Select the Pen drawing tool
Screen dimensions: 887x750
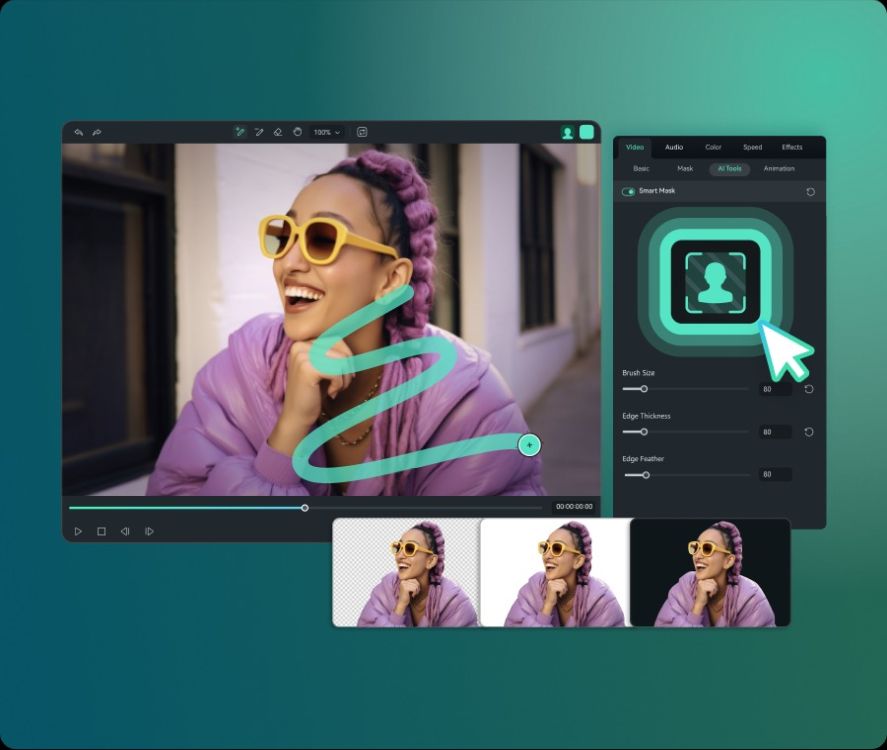tap(259, 131)
